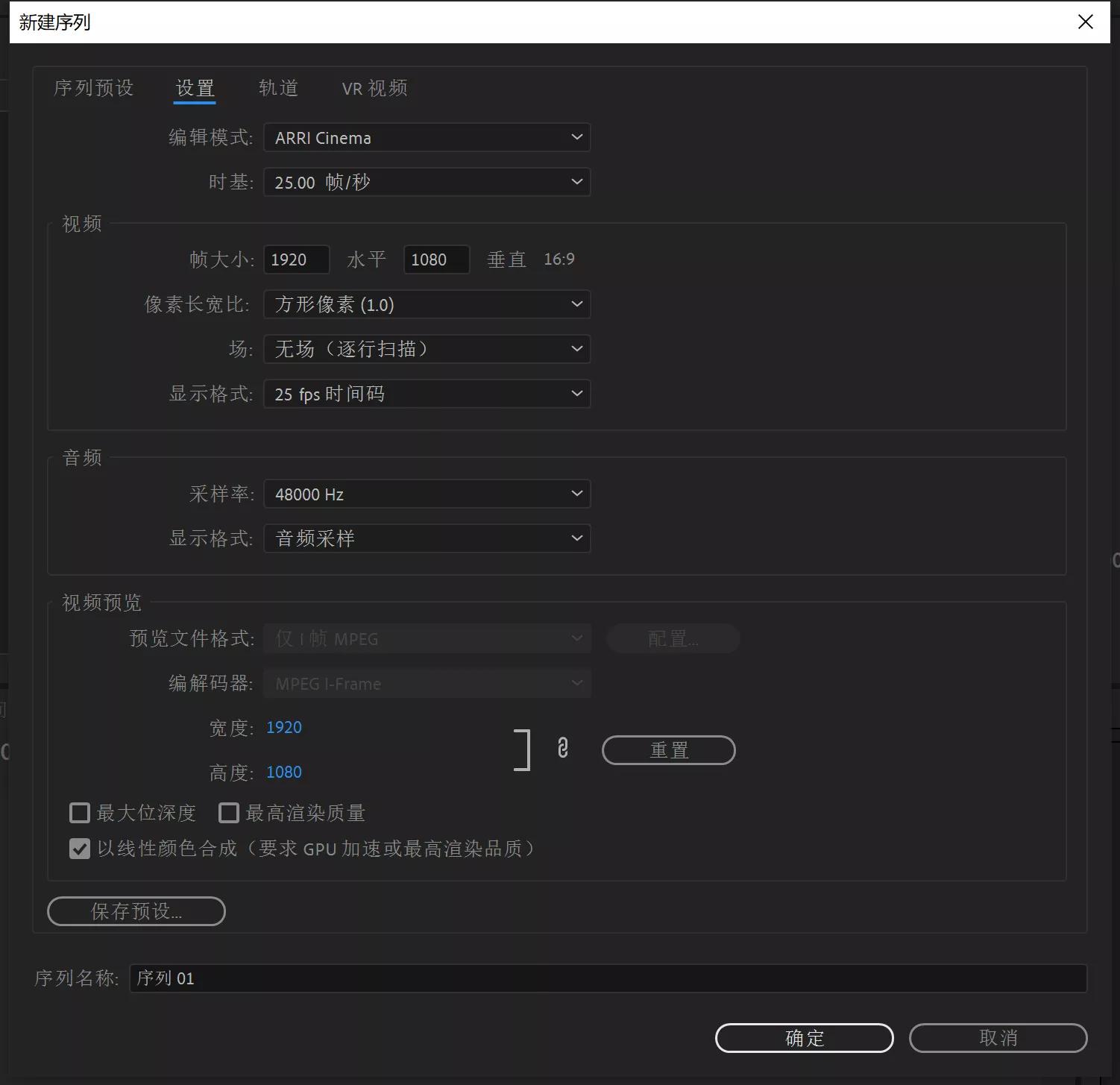启用最高渲染质量选项

tap(228, 813)
